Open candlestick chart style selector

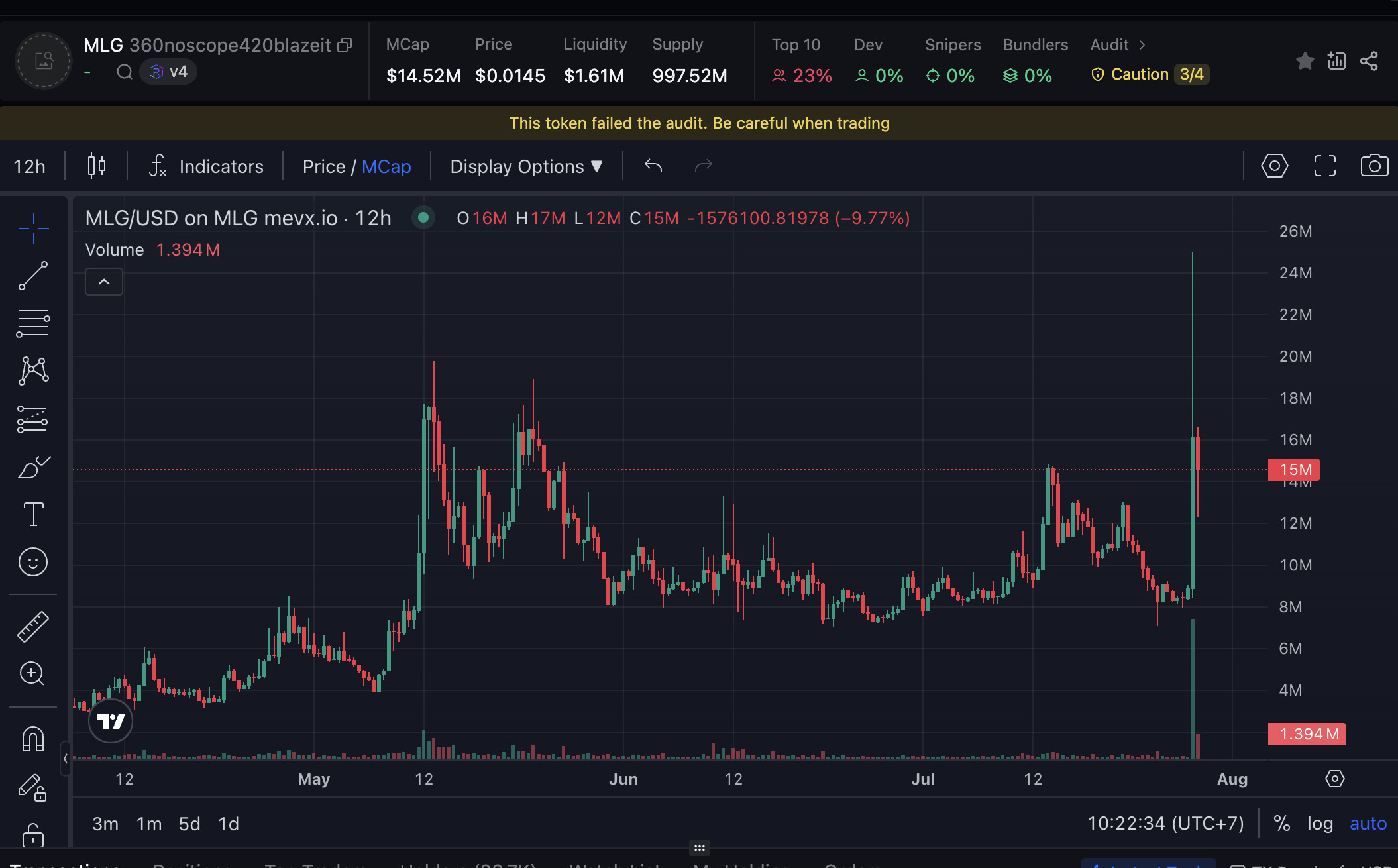pyautogui.click(x=97, y=166)
